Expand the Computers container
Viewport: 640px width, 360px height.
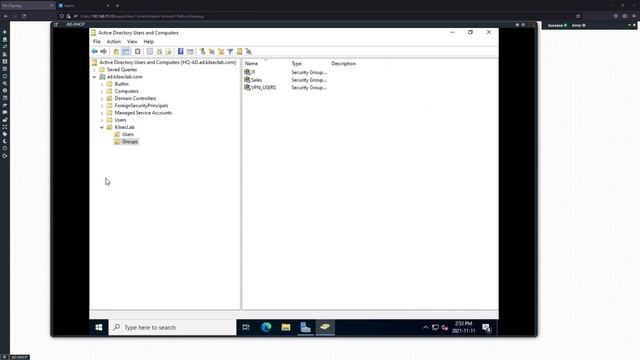pyautogui.click(x=102, y=91)
